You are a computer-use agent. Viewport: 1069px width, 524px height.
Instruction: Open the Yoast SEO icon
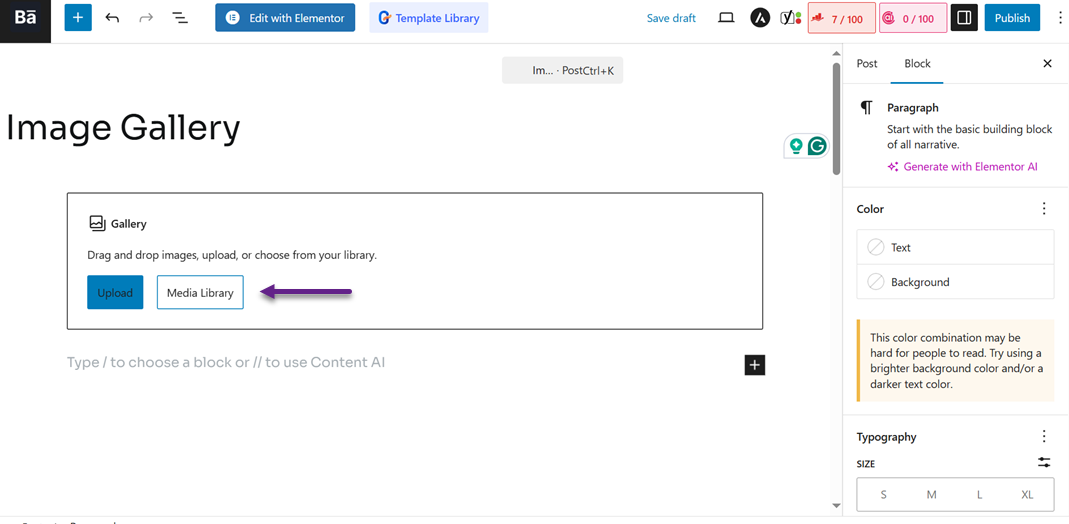point(790,18)
